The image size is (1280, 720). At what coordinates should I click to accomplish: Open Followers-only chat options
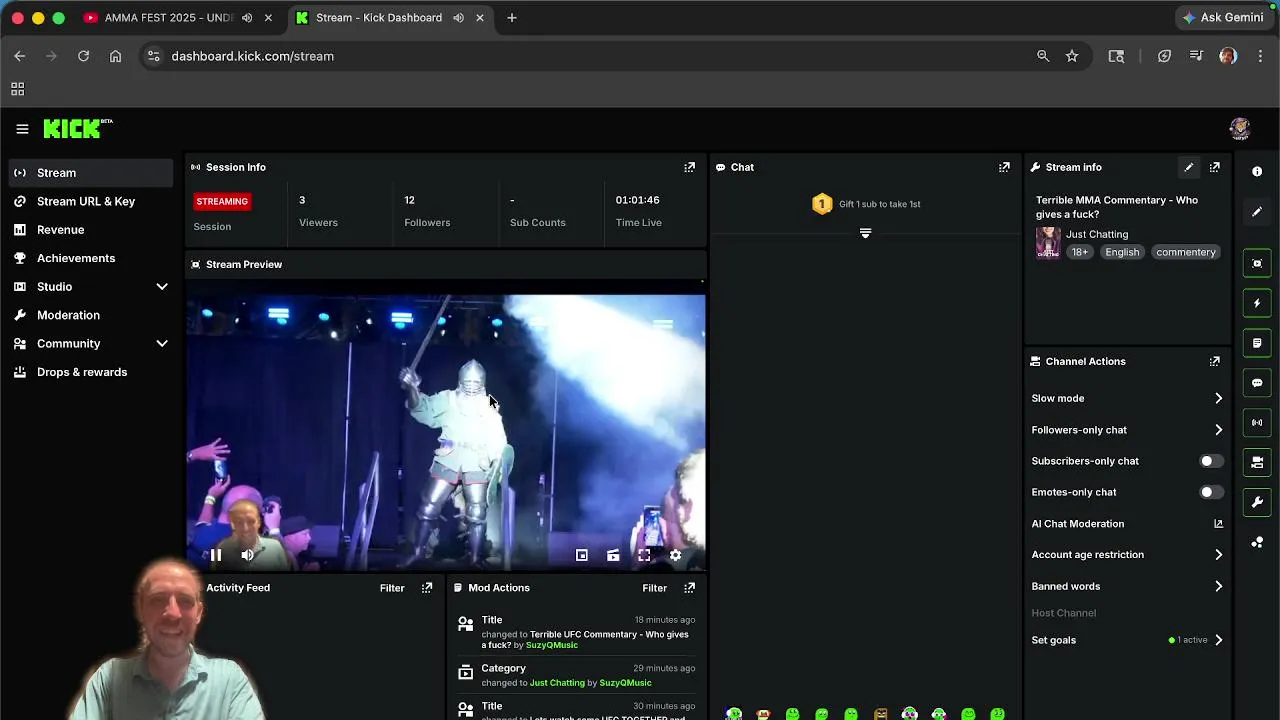tap(1128, 430)
